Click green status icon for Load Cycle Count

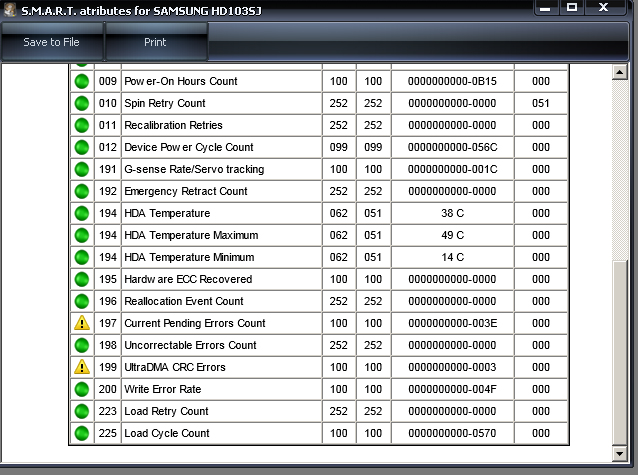tap(82, 433)
